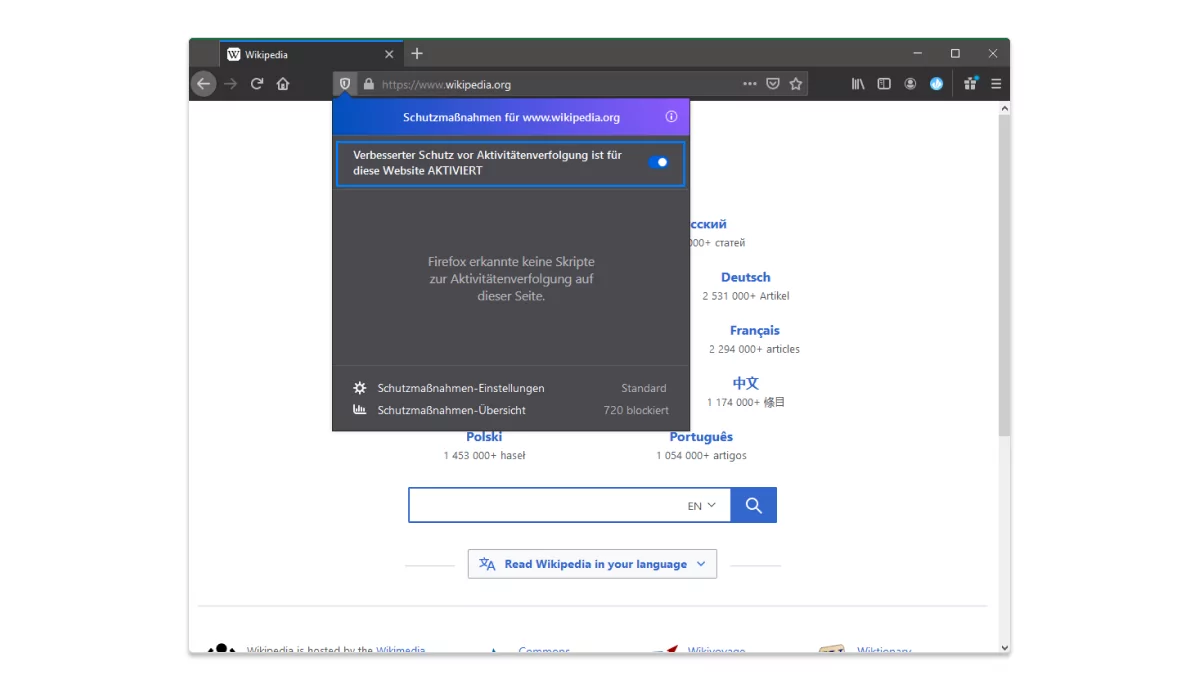This screenshot has height=700, width=1200.
Task: Click the 'Schutzmaßnahmen für www.wikipedia.org' header
Action: (512, 117)
